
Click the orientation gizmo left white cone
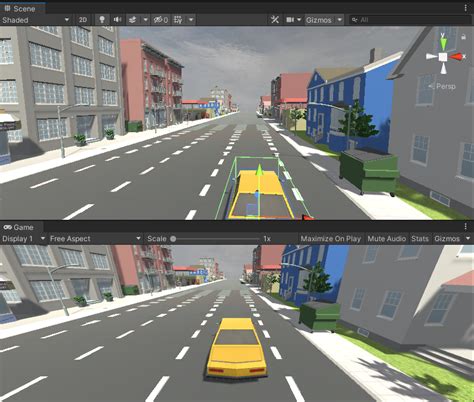431,57
